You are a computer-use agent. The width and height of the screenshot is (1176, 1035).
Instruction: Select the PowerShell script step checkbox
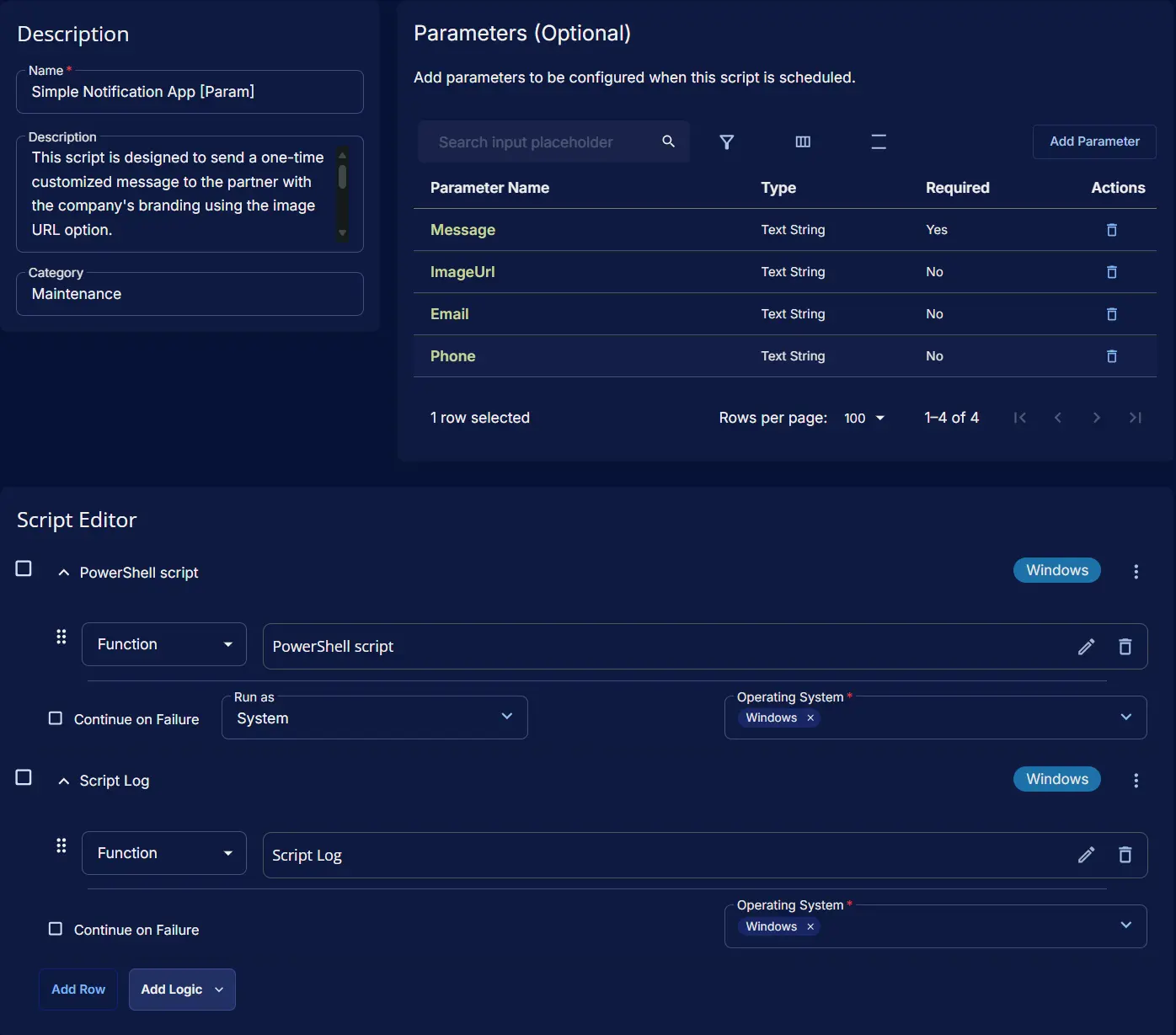coord(24,568)
